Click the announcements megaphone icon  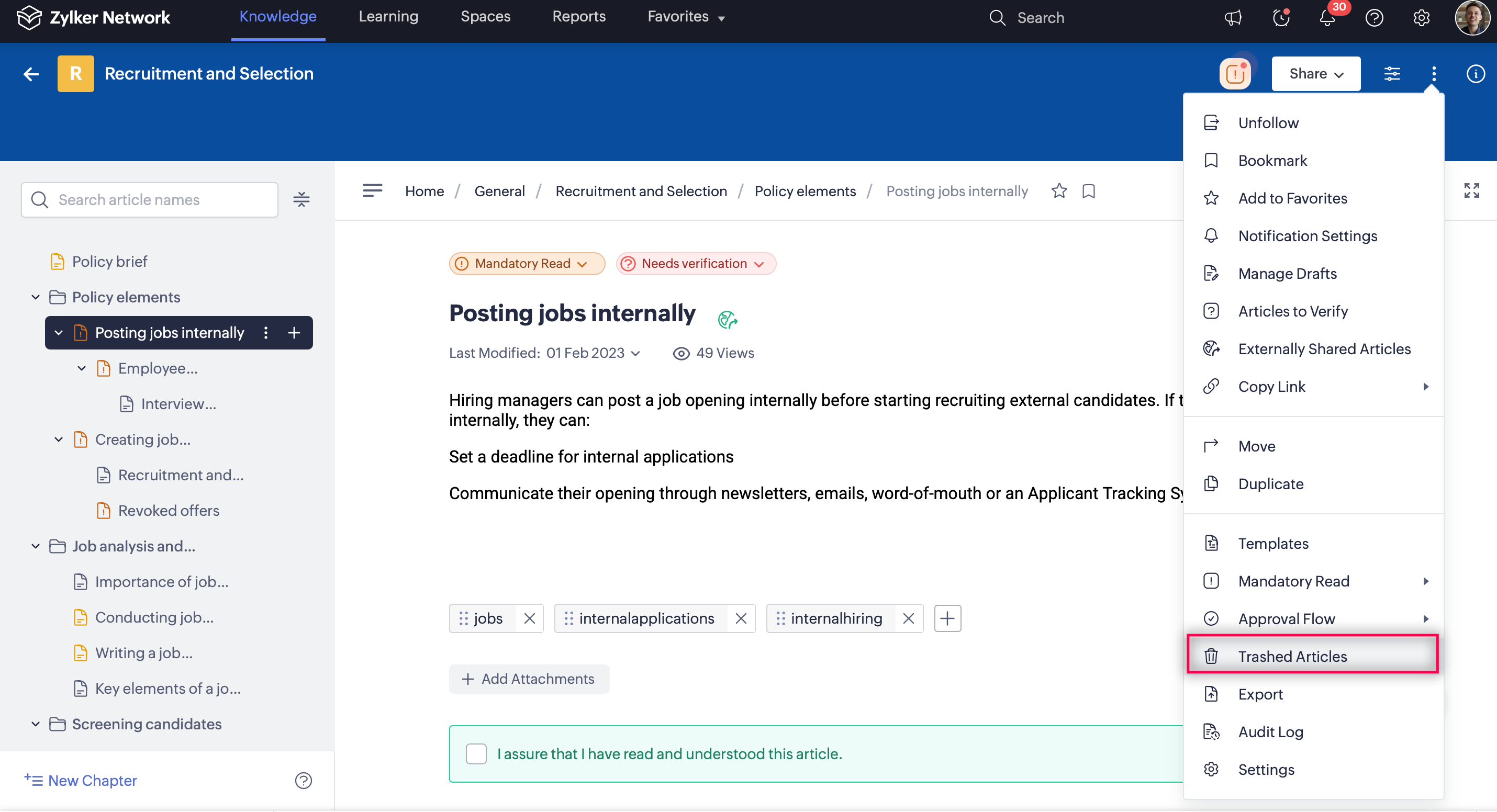tap(1233, 17)
